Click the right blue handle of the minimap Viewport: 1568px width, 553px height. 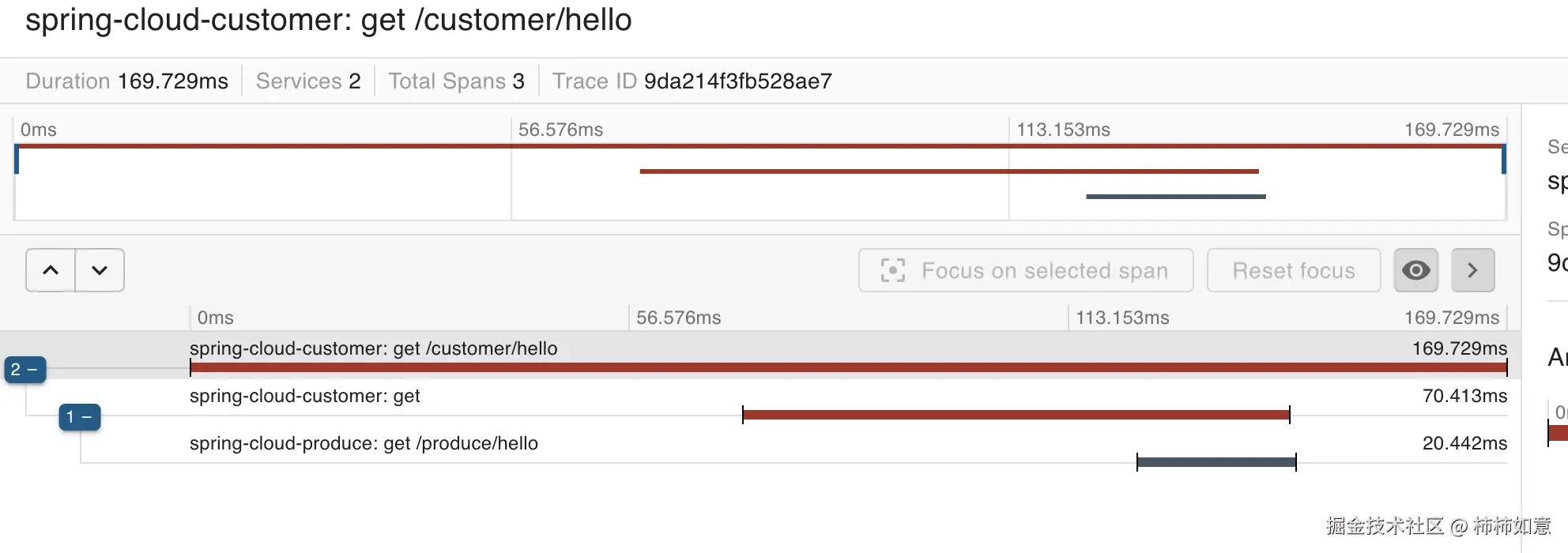(x=1503, y=160)
